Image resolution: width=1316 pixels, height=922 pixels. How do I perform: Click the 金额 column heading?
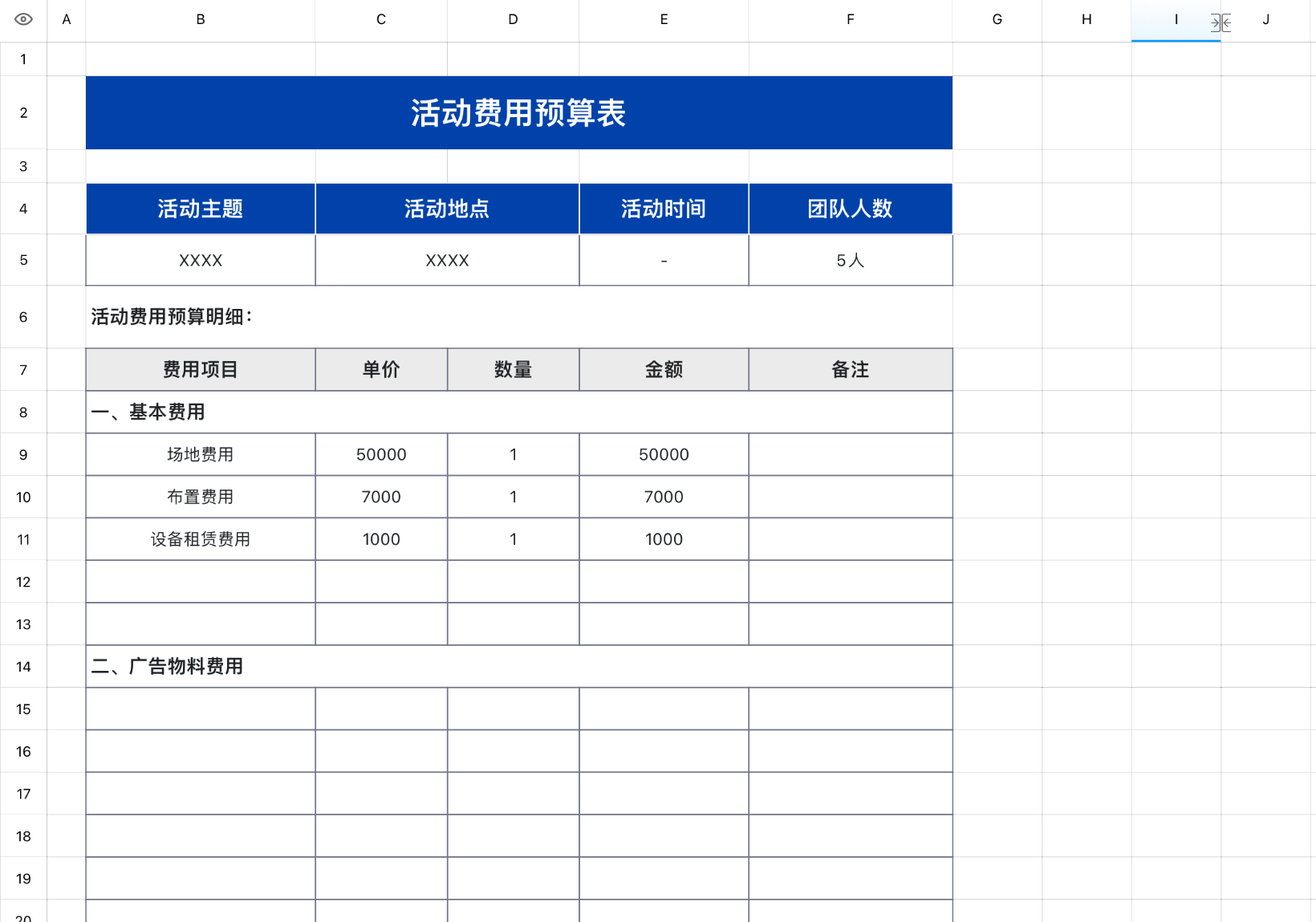[664, 370]
